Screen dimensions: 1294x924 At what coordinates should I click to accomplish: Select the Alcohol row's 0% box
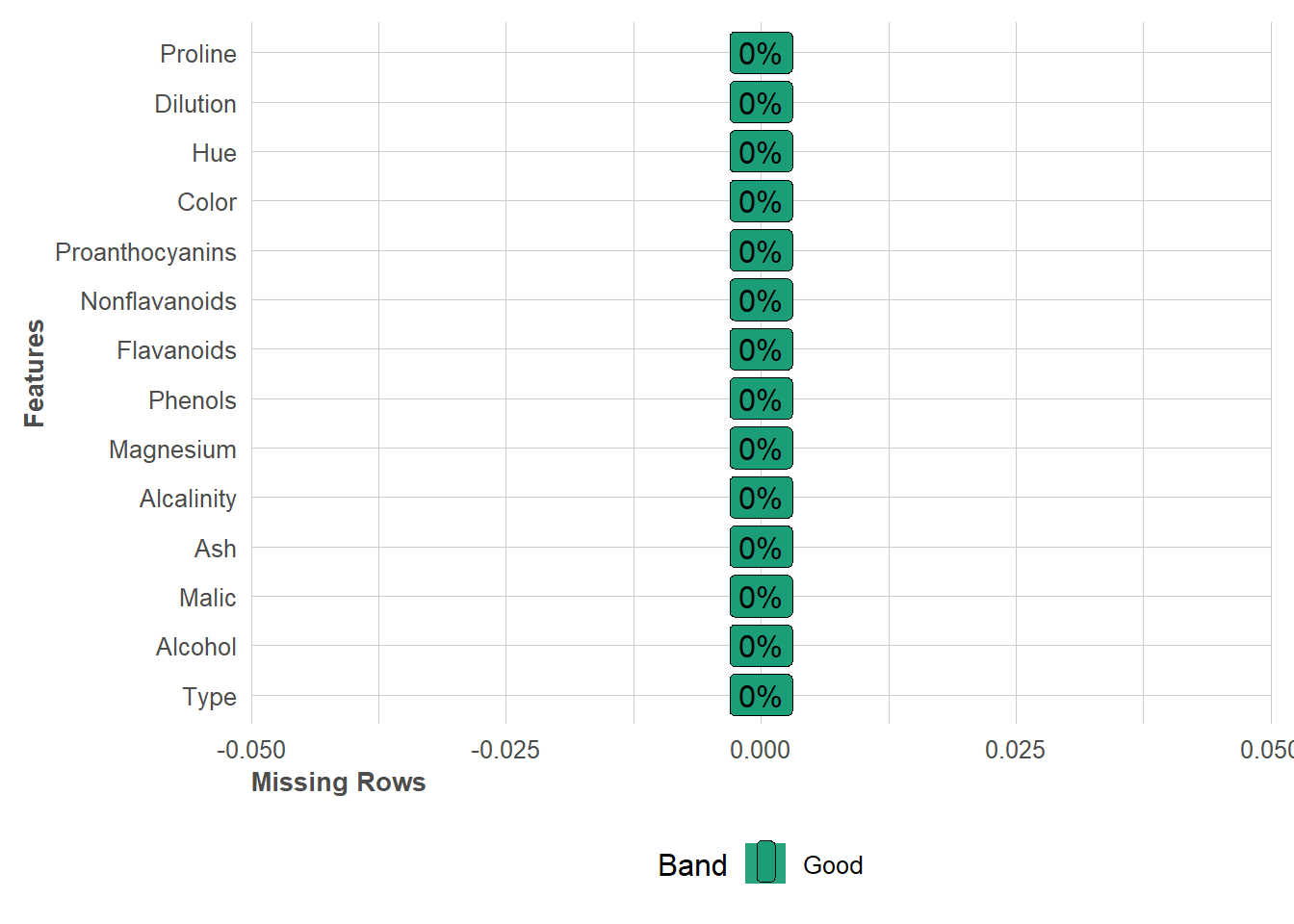[761, 646]
